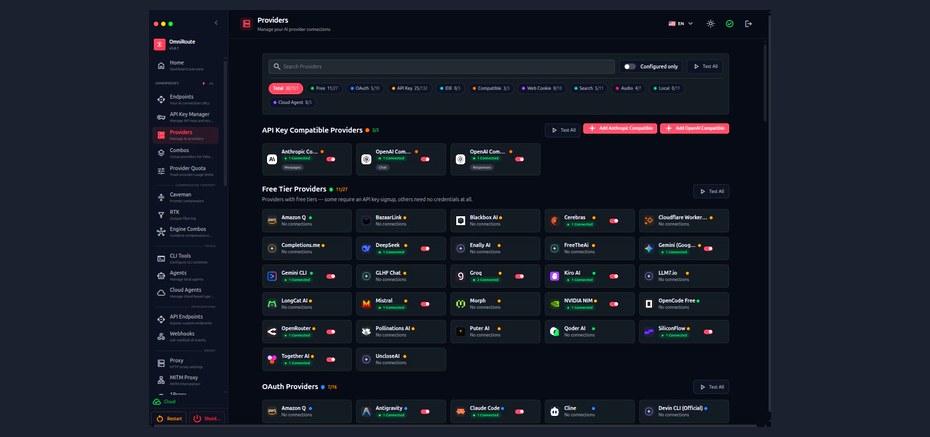
Task: Open the BazaarLink provider card
Action: pyautogui.click(x=401, y=221)
